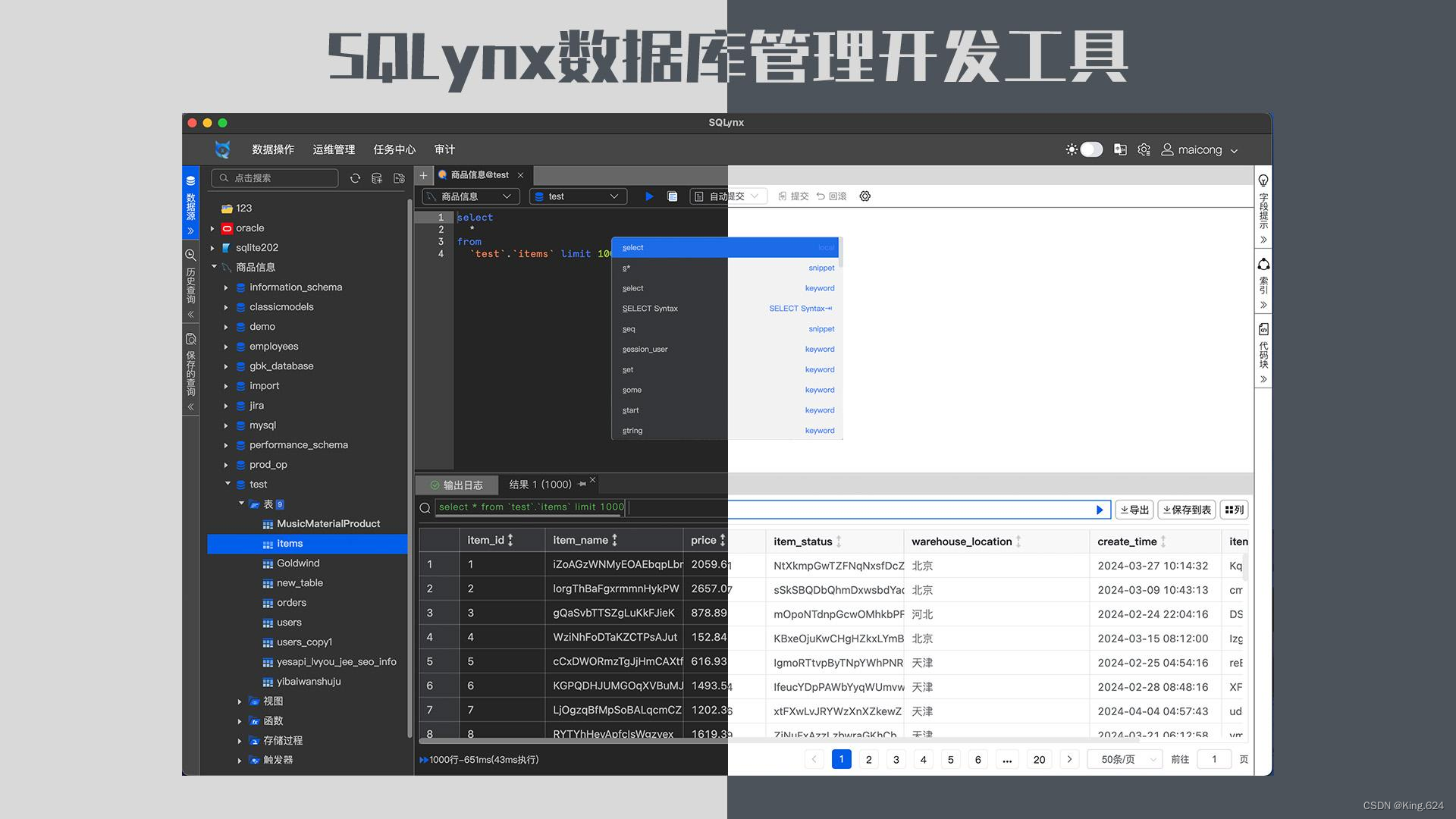
Task: Pin the 结果 1 result tab
Action: pos(582,484)
